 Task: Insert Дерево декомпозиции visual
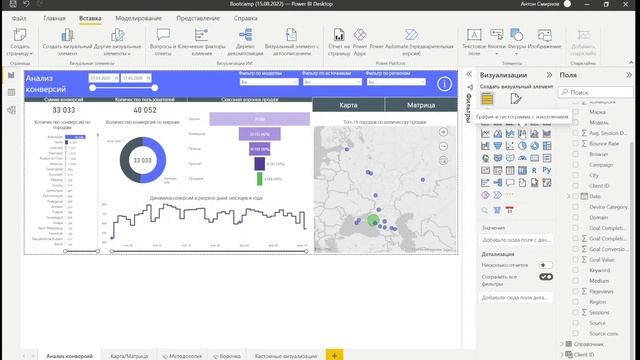coord(245,42)
